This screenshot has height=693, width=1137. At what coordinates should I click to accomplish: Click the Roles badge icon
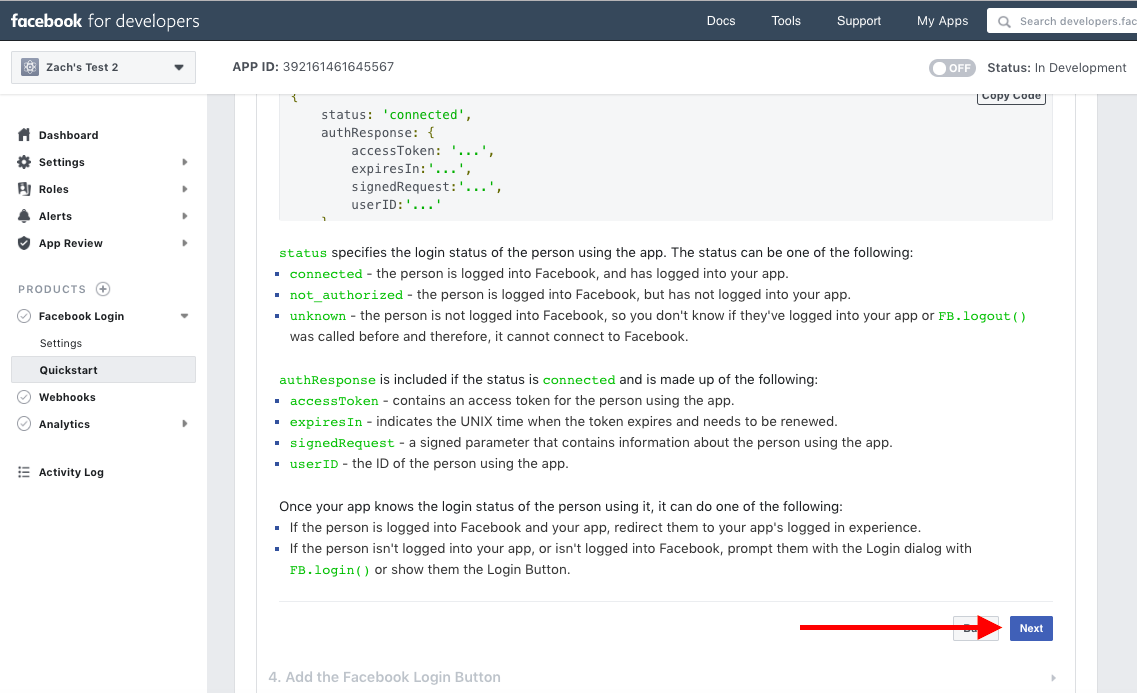(x=24, y=188)
